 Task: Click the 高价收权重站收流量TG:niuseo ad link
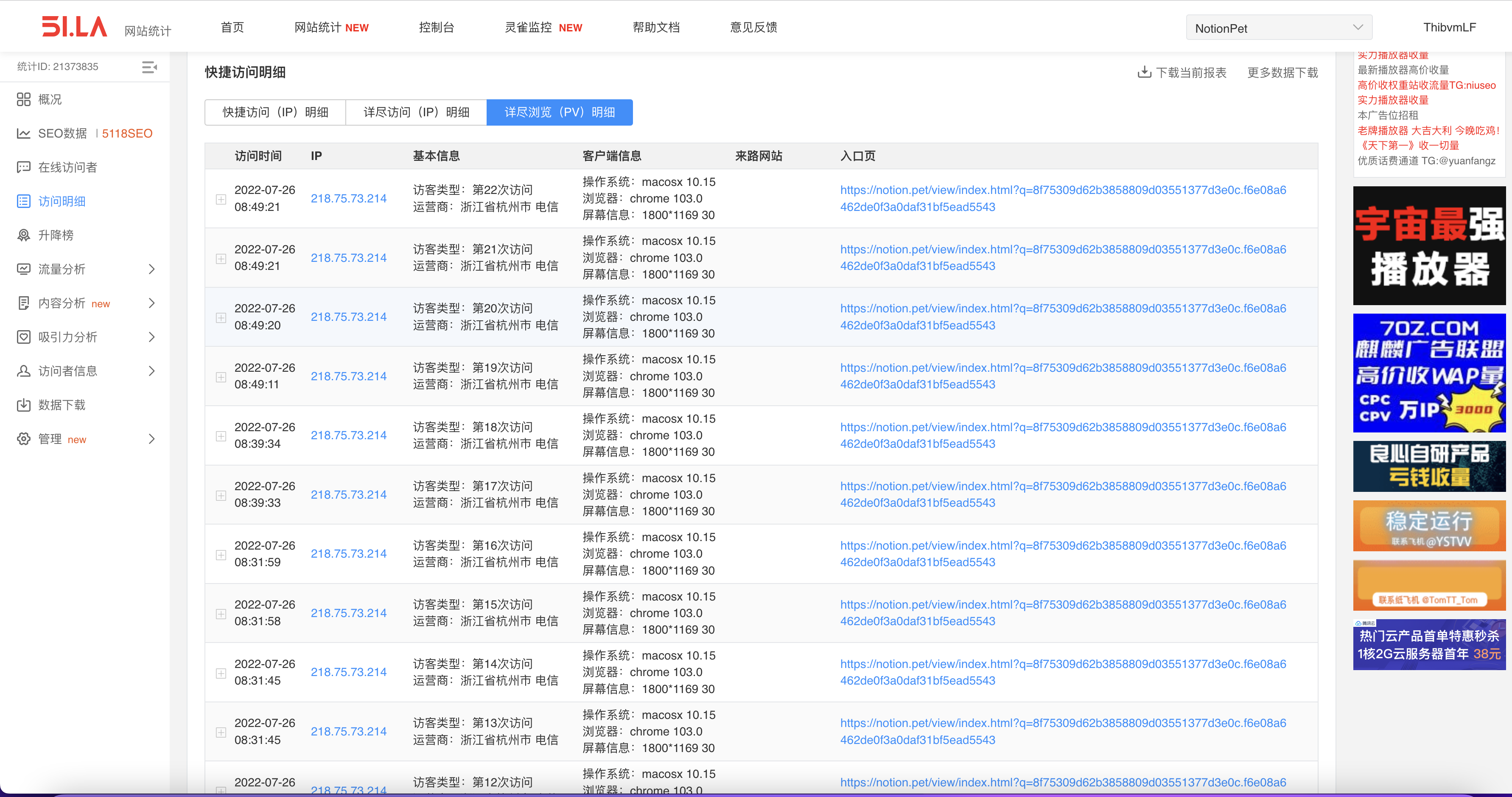point(1426,85)
